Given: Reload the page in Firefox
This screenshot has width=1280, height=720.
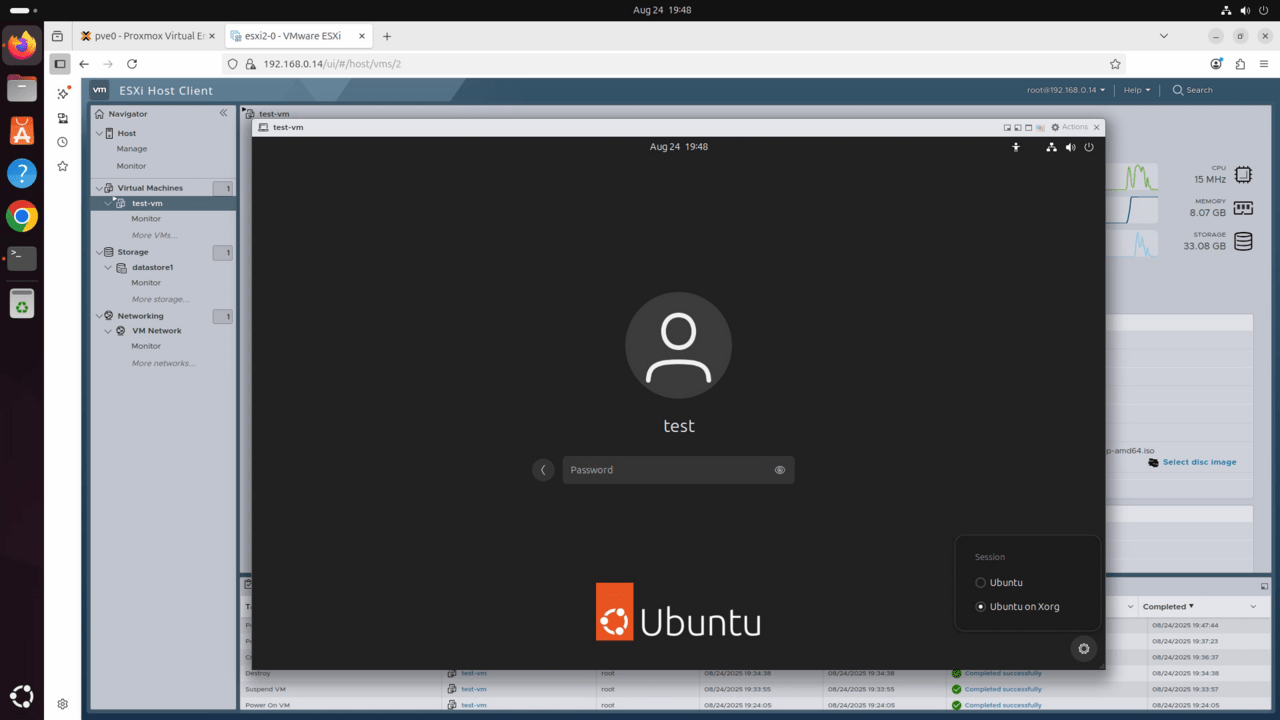Looking at the screenshot, I should click(x=132, y=64).
